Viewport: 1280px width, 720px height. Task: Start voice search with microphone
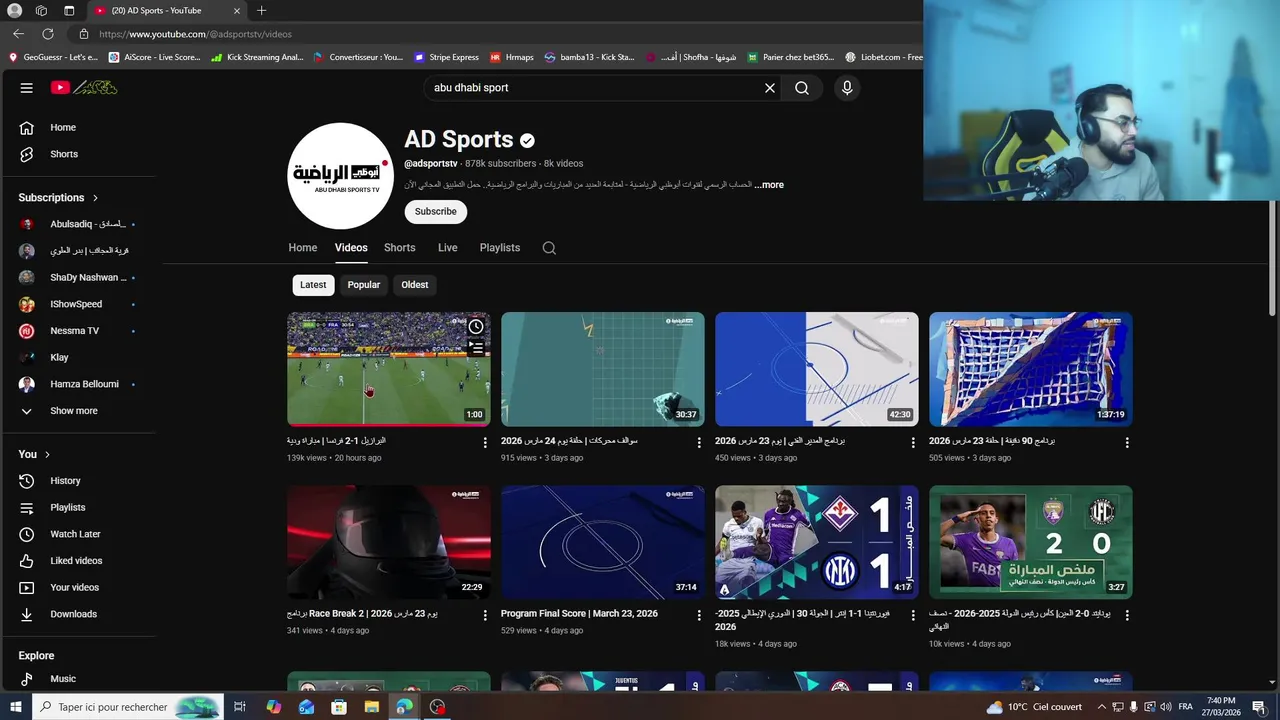847,88
